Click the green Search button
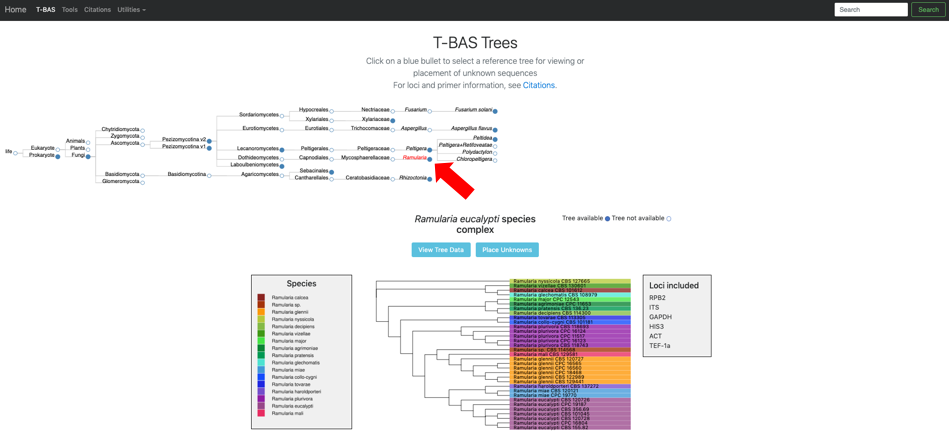The image size is (949, 435). coord(928,10)
